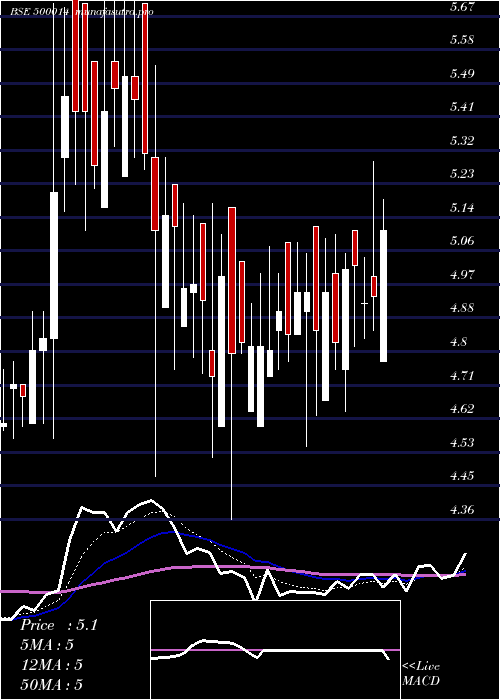
Task: Click the '<<Live MACD' label
Action: pos(421,674)
